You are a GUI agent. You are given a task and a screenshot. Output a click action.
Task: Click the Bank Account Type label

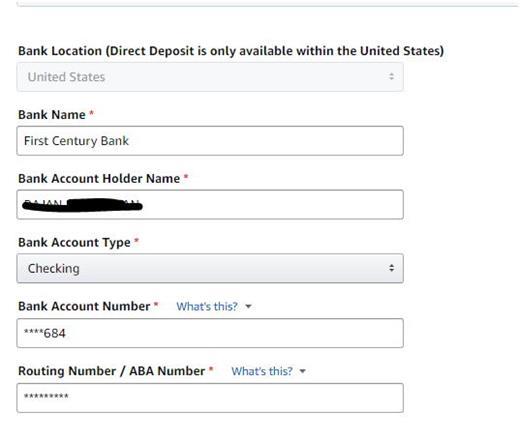tap(74, 242)
